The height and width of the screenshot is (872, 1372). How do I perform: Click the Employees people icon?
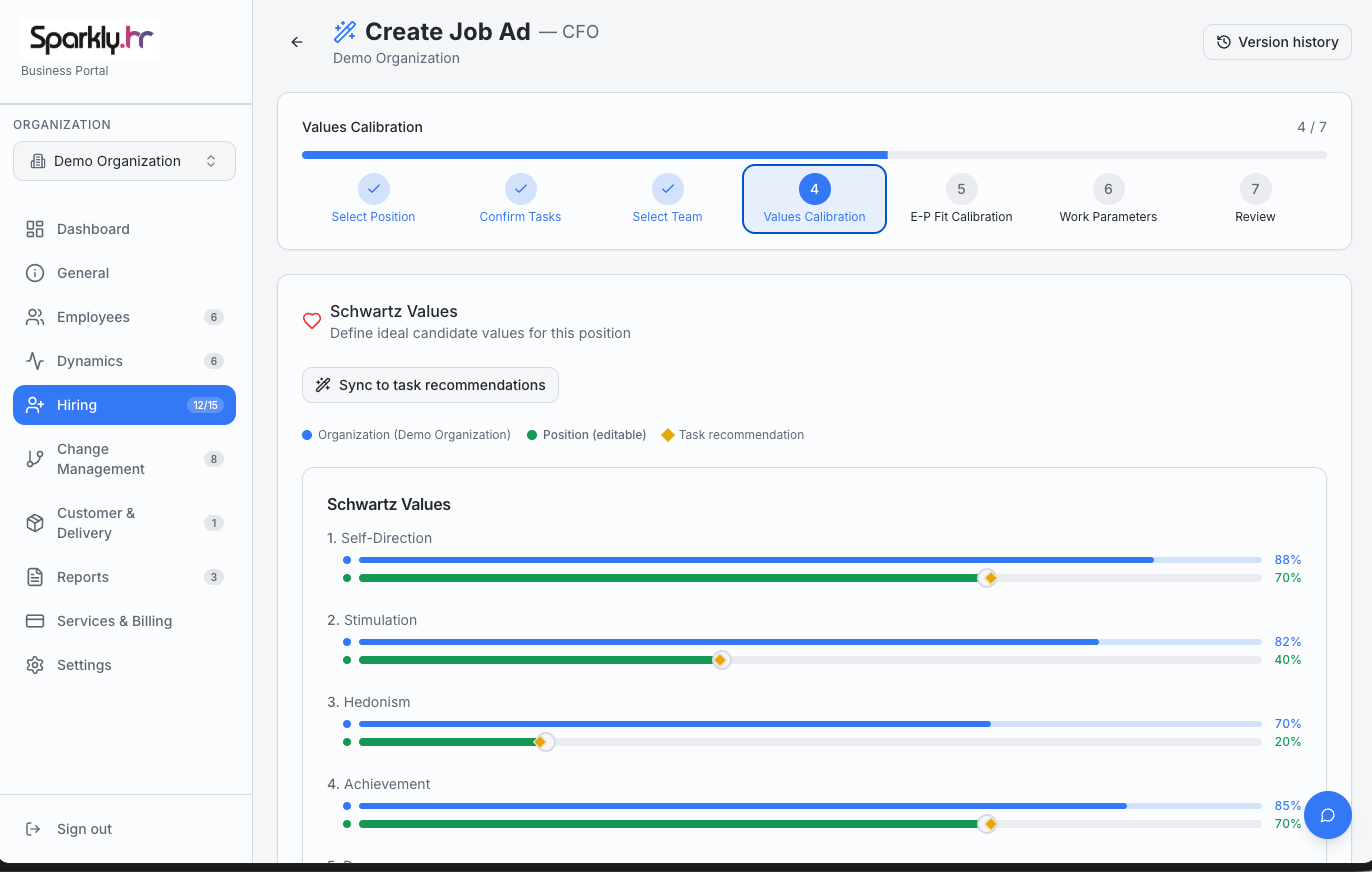(x=35, y=317)
